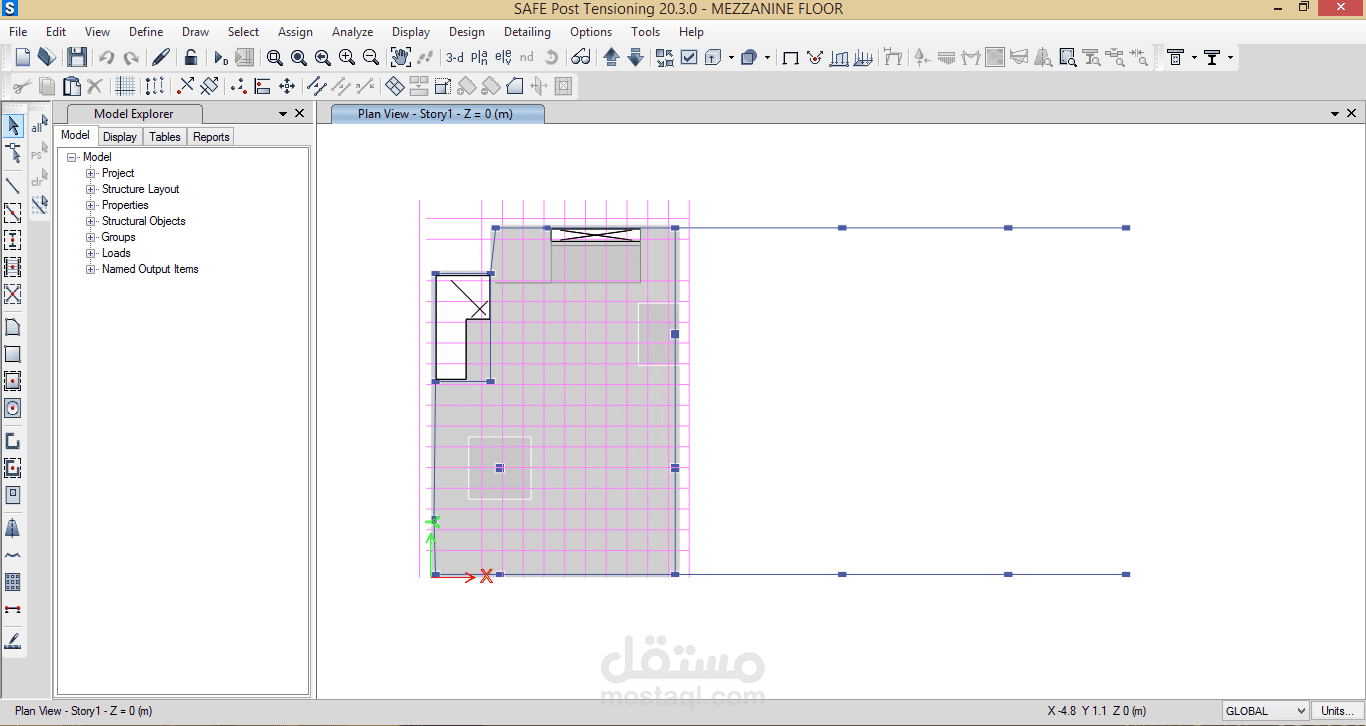The image size is (1366, 726).
Task: Click the Zoom Out minus magnifier
Action: pos(371,57)
